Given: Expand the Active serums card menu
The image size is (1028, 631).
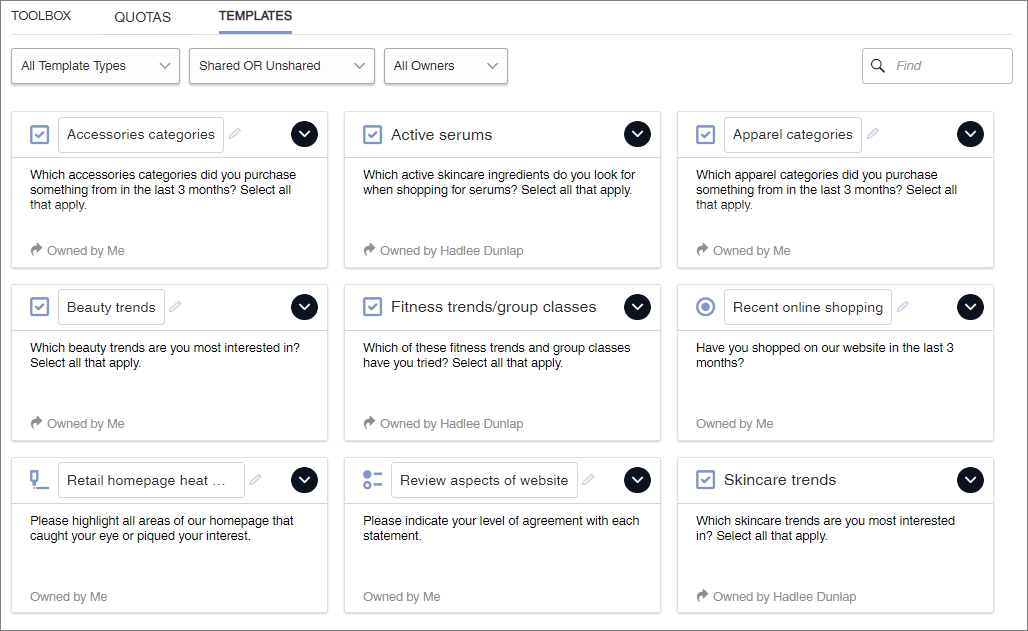Looking at the screenshot, I should pyautogui.click(x=637, y=134).
